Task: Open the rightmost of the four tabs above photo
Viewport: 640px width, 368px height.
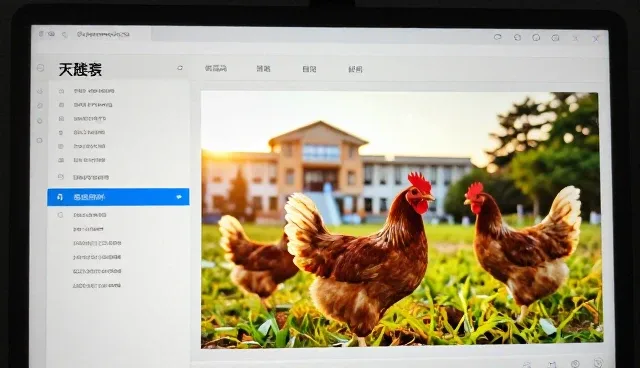Action: [355, 69]
